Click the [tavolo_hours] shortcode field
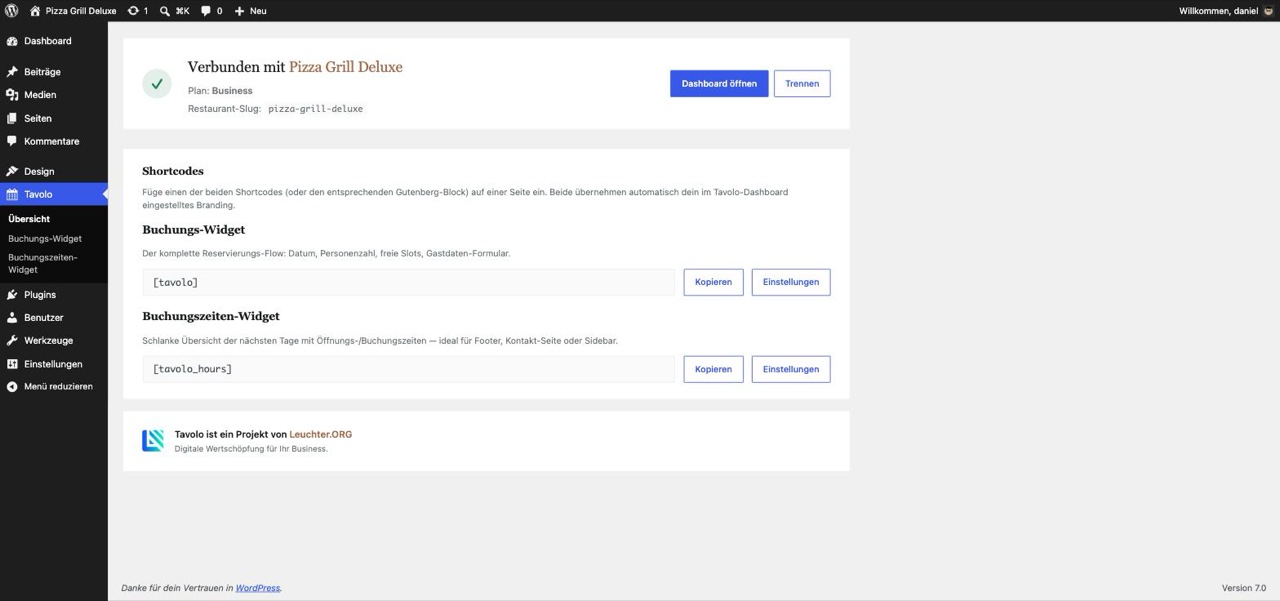 [x=408, y=369]
